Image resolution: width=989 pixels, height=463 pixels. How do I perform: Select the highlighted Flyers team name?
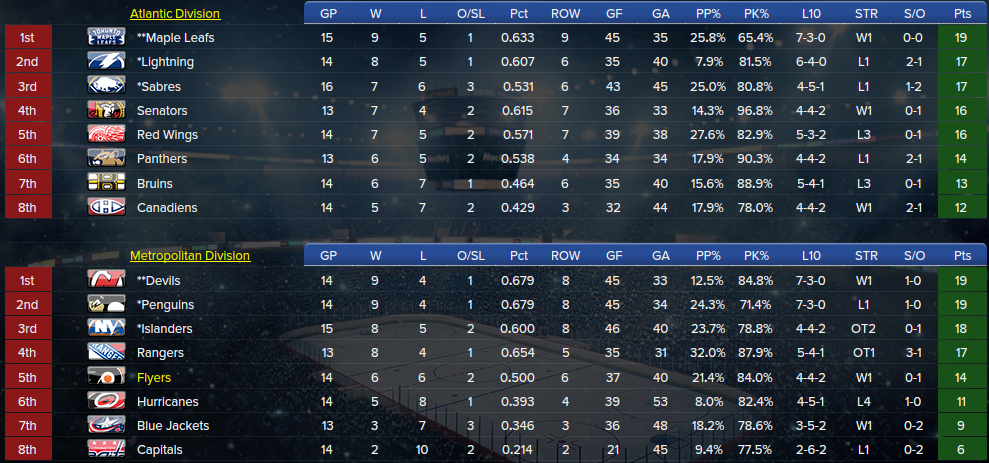[154, 377]
